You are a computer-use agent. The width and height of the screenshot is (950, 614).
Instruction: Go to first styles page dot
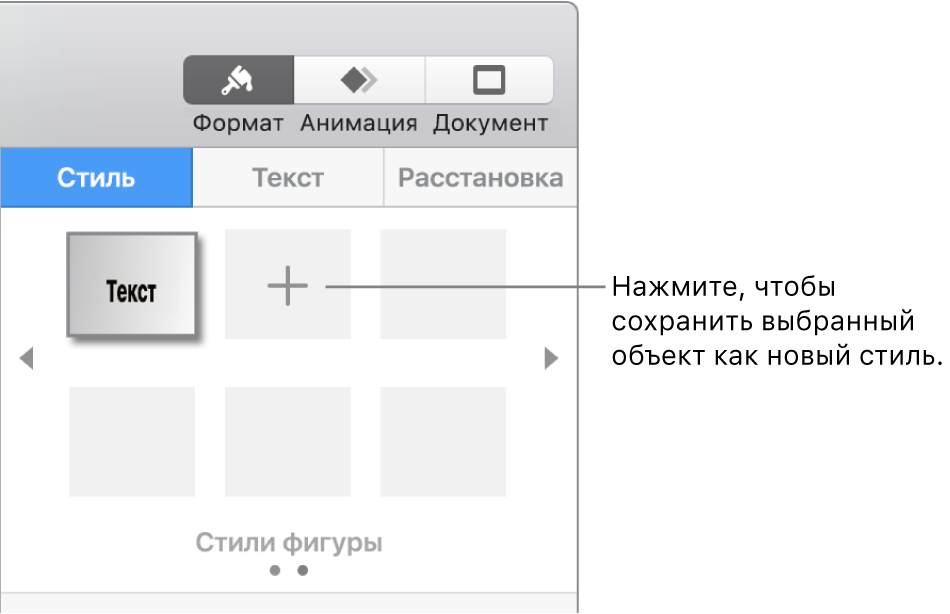pos(275,570)
